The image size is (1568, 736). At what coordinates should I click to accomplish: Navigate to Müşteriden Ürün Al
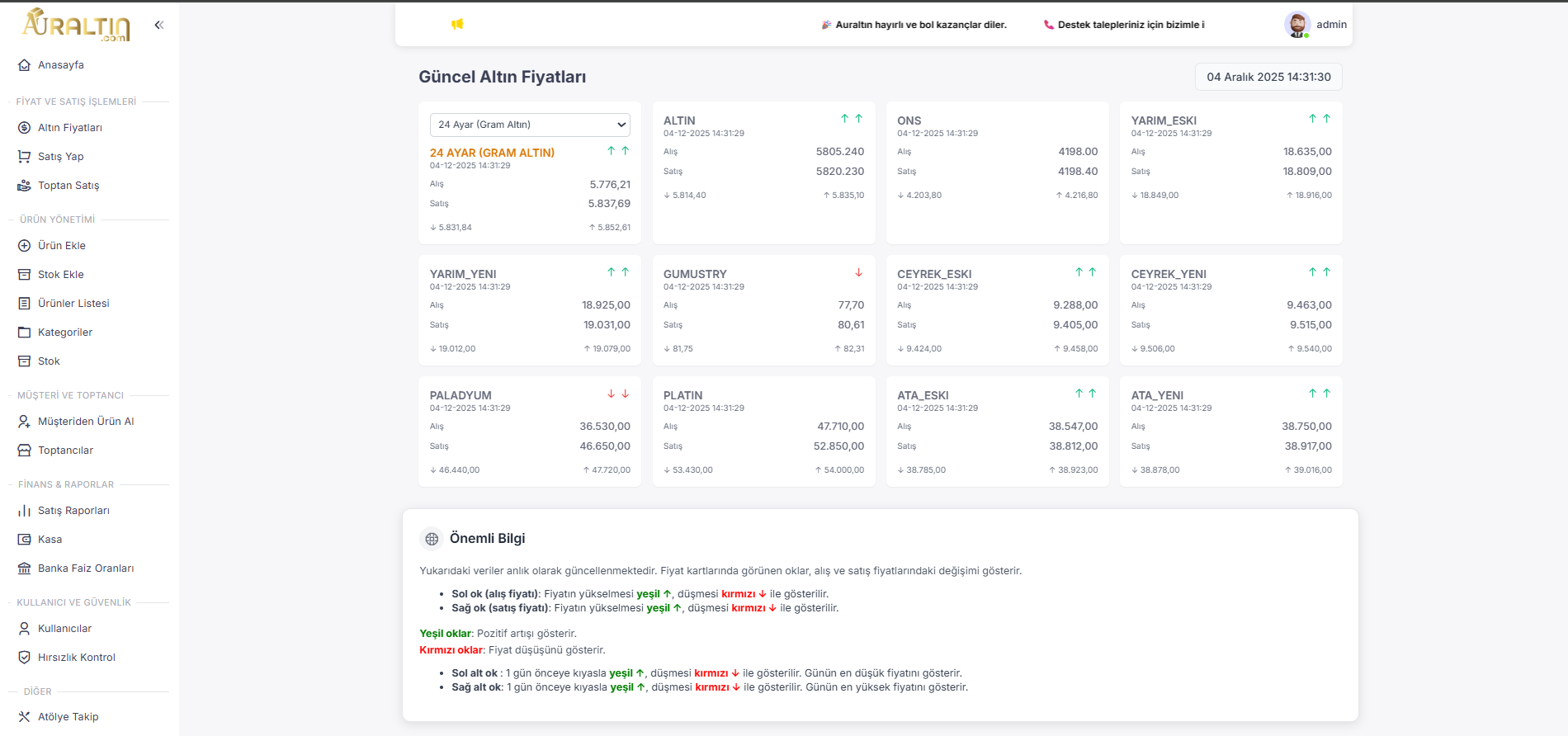point(86,422)
